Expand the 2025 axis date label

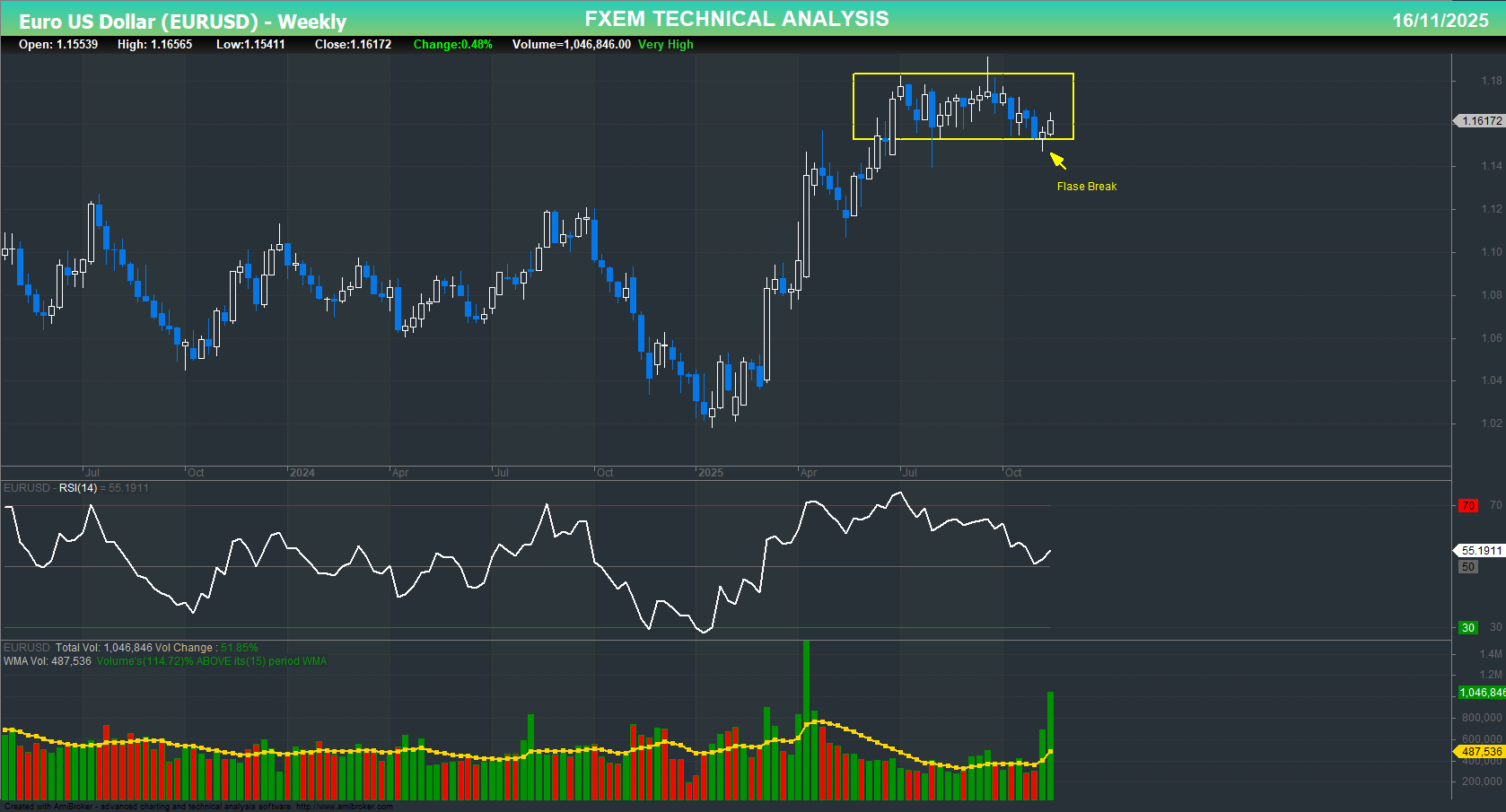(713, 471)
